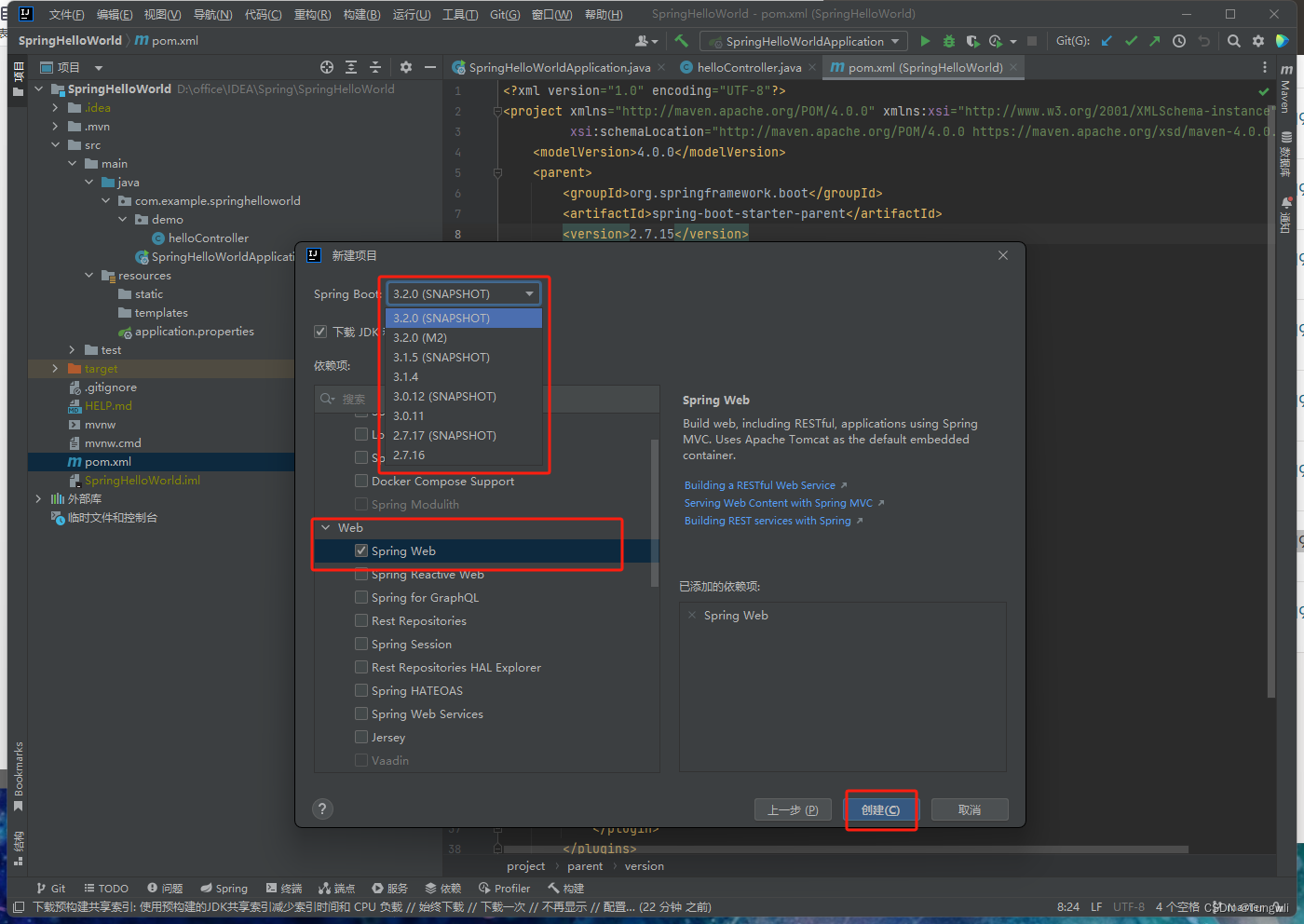Click the 上一步(P) previous button
This screenshot has height=924, width=1304.
[x=793, y=809]
